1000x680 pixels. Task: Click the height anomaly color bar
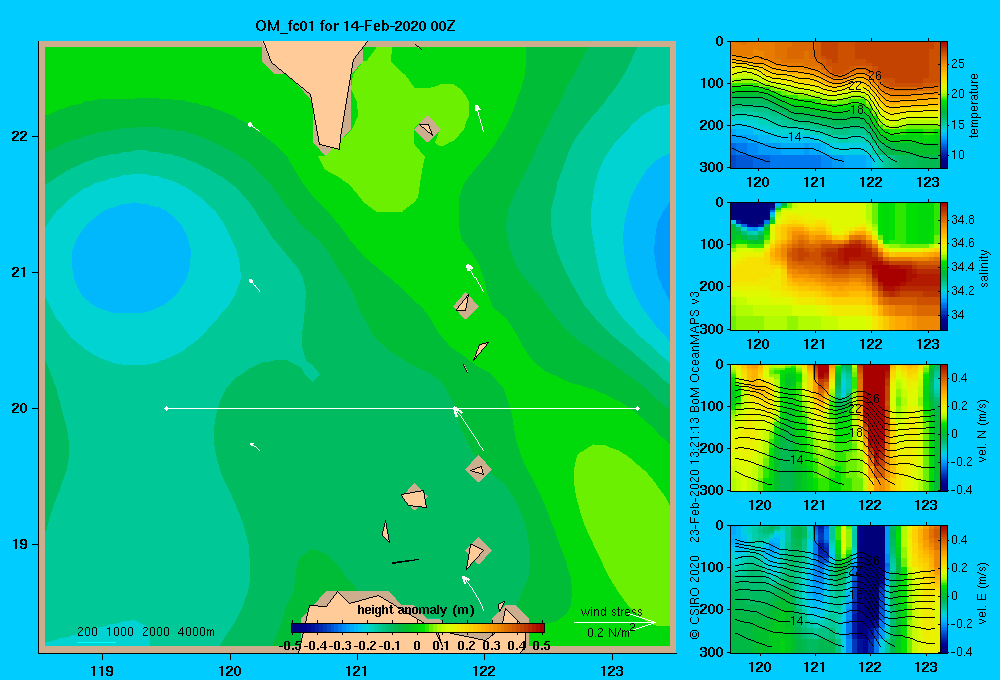[418, 628]
